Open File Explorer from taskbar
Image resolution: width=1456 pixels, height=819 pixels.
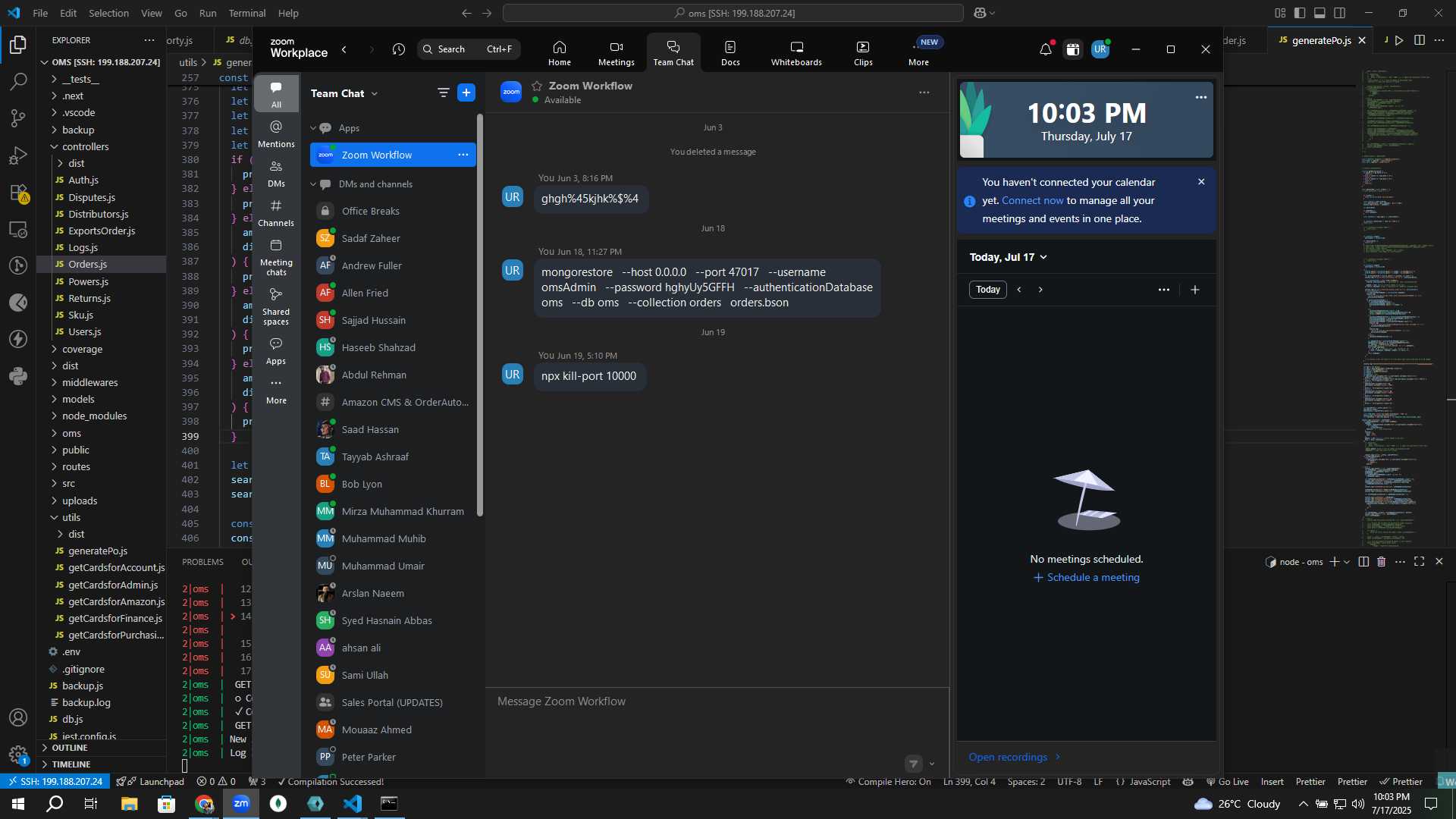[129, 804]
